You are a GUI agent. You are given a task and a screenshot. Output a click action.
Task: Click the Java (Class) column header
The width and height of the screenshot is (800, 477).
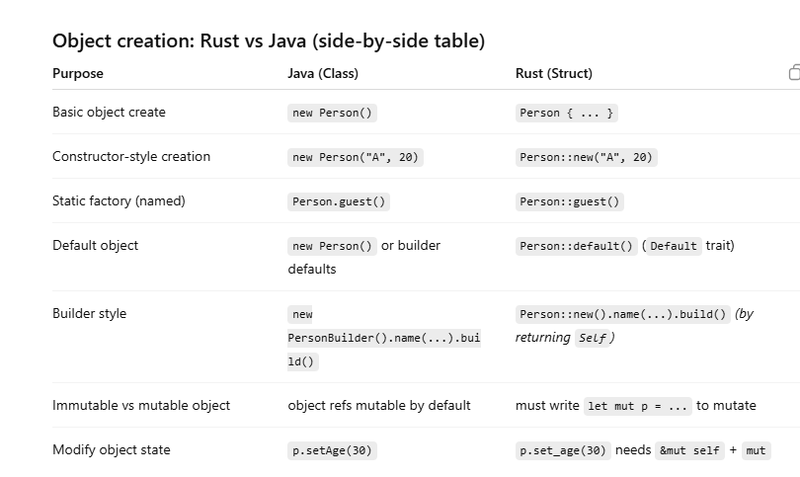click(x=323, y=73)
